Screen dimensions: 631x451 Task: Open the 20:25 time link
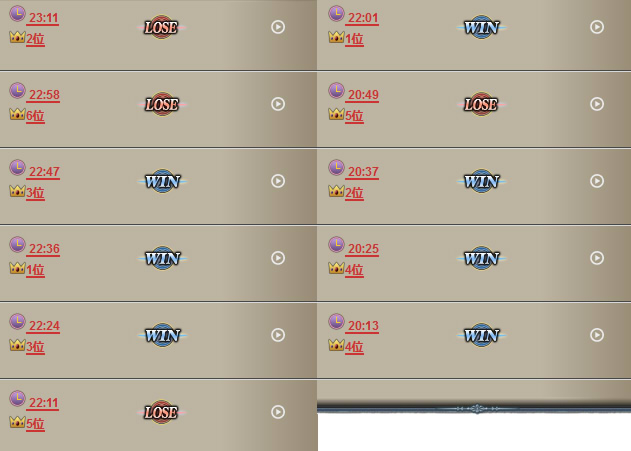(x=363, y=249)
